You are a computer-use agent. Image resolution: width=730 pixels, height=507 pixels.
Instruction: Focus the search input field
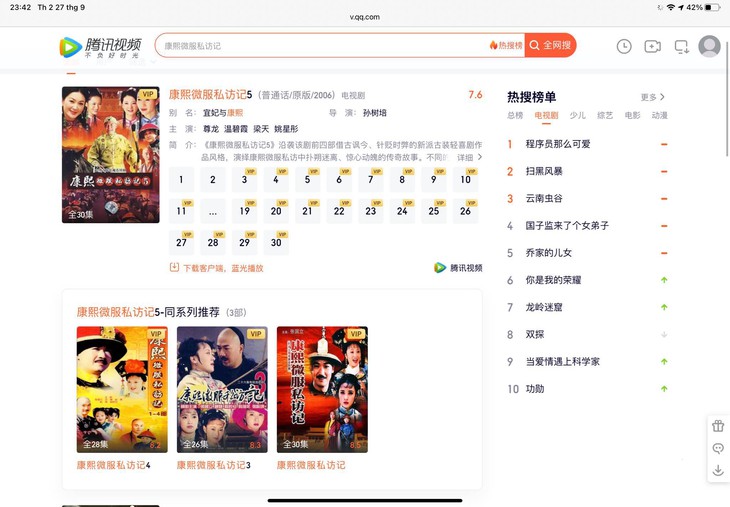[x=320, y=46]
